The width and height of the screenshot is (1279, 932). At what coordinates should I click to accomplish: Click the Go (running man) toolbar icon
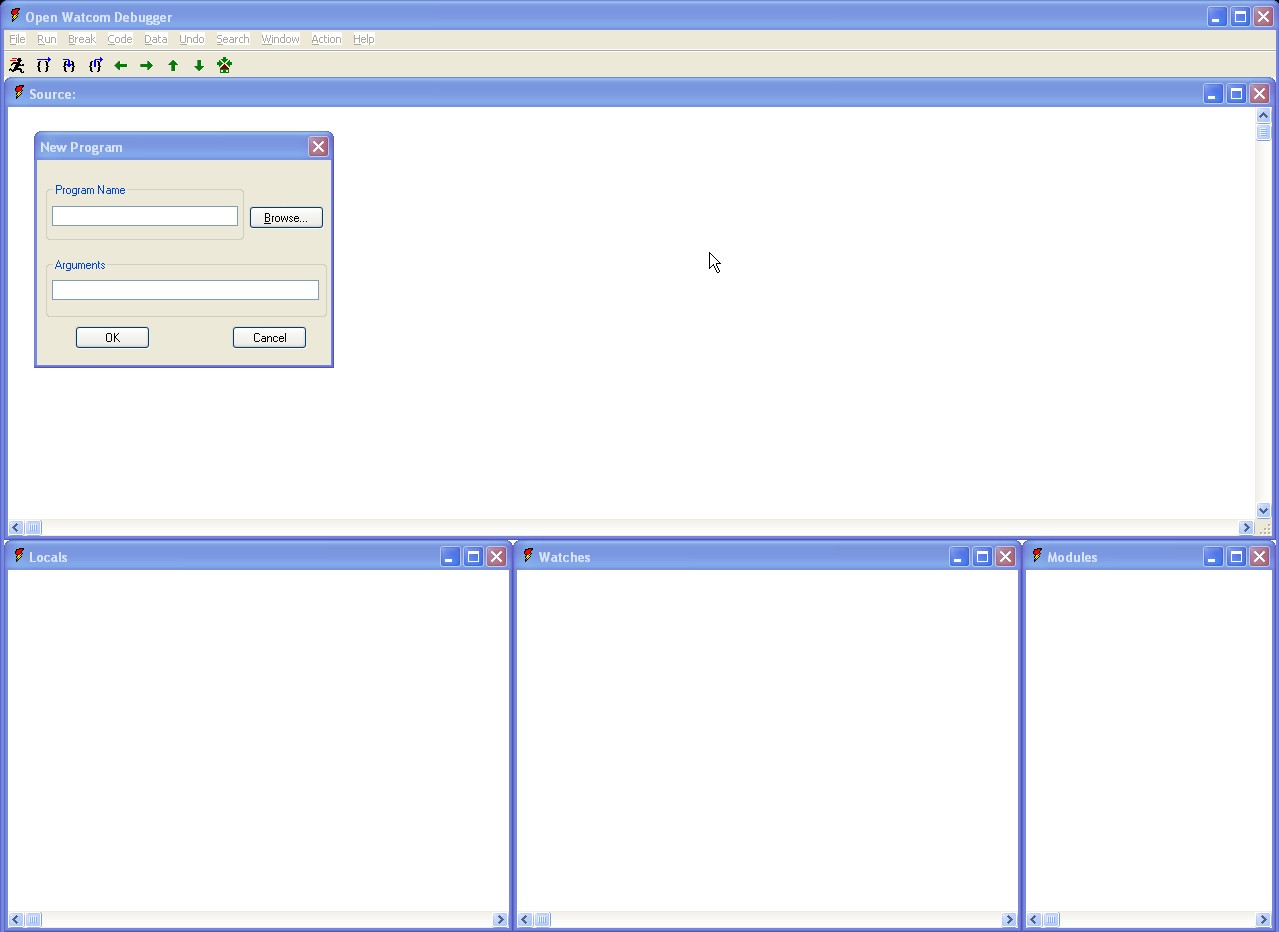point(17,65)
